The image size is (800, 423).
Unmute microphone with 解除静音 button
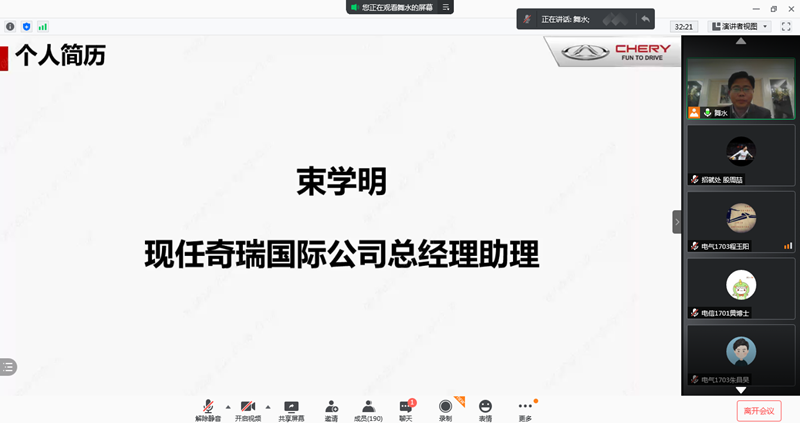point(208,408)
